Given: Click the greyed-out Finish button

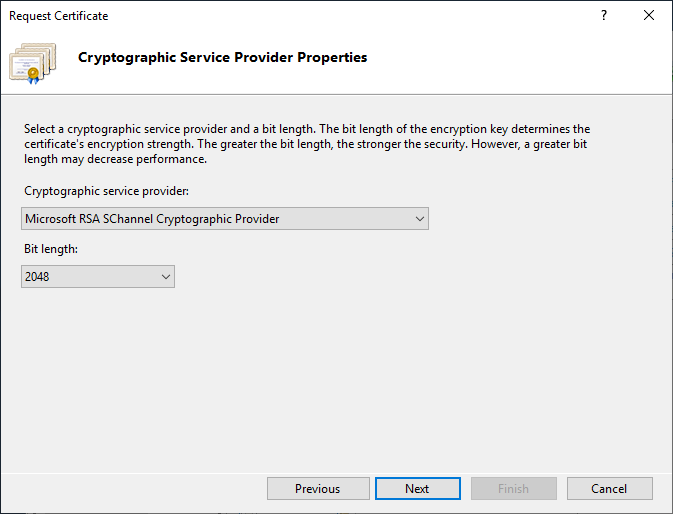Looking at the screenshot, I should point(513,489).
